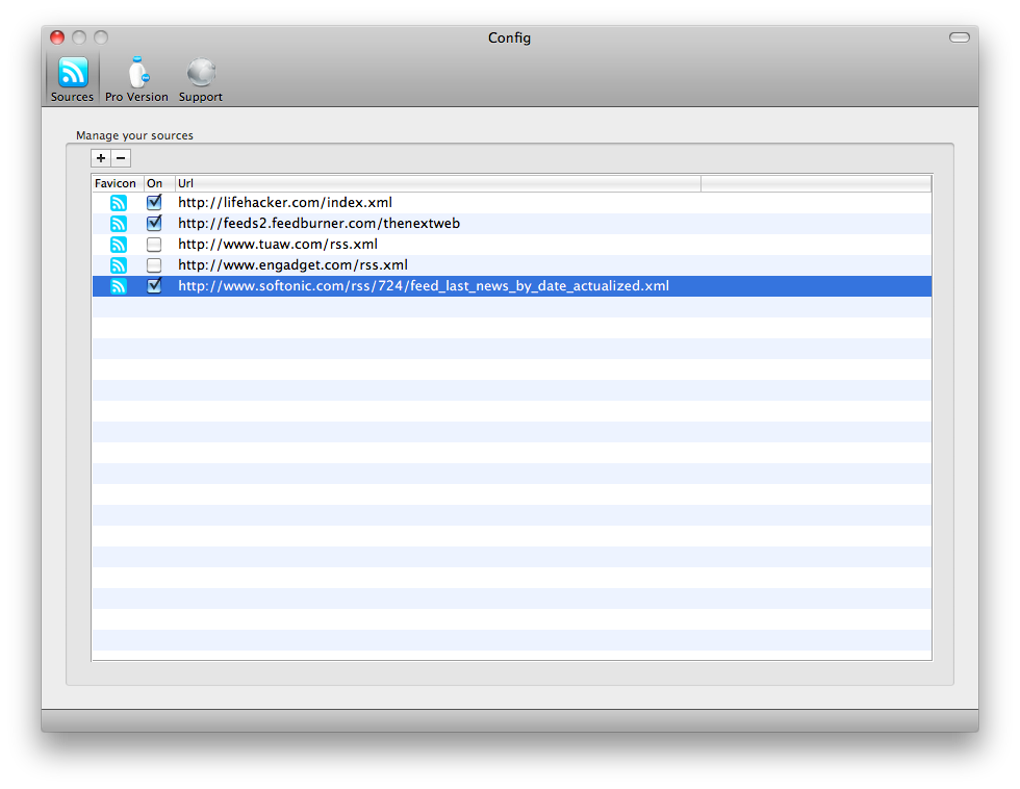Uncheck the softonic feed checkbox
Screen dimensions: 1020x789
[x=154, y=287]
